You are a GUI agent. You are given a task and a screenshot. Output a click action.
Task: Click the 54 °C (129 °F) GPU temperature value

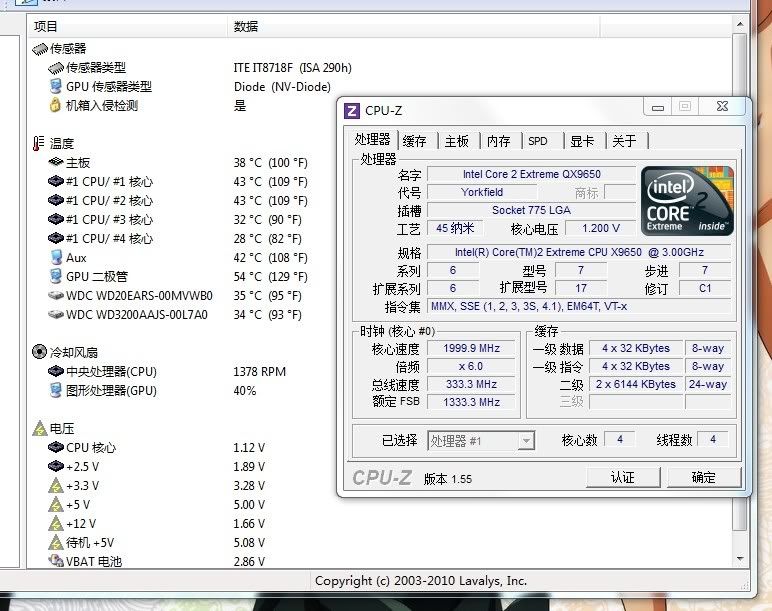click(x=270, y=277)
